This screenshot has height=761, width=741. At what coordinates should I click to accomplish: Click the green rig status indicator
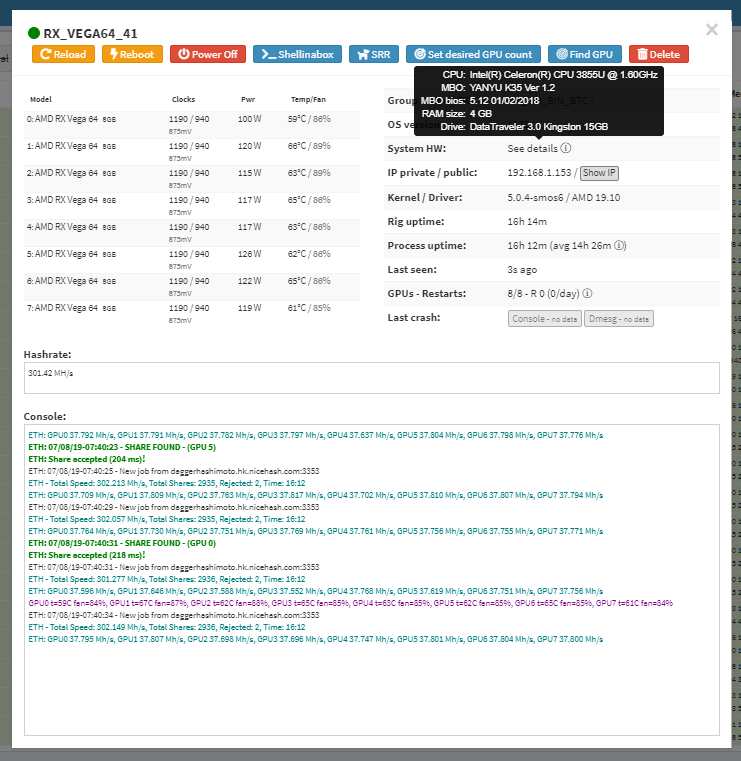(x=33, y=33)
